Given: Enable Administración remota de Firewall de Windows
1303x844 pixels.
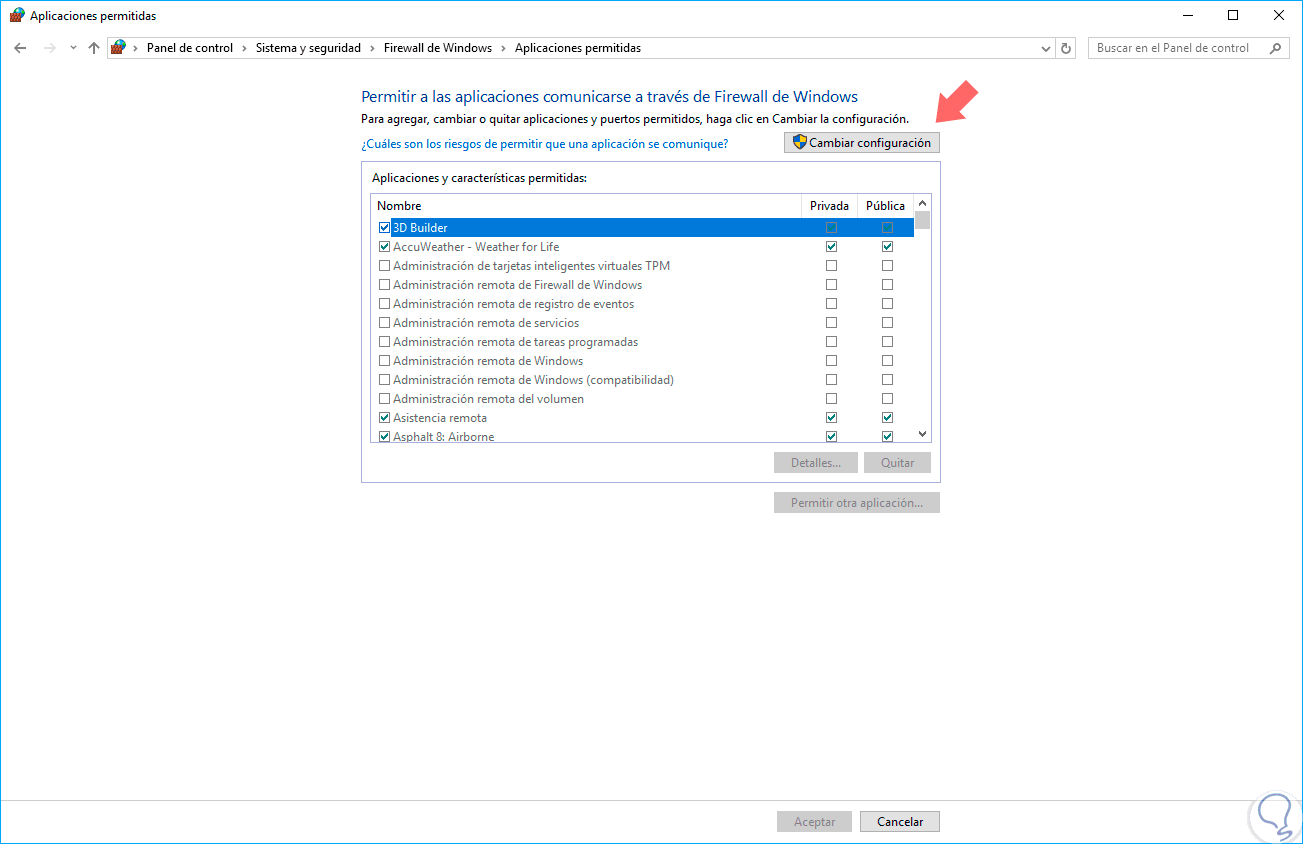Looking at the screenshot, I should pyautogui.click(x=384, y=285).
